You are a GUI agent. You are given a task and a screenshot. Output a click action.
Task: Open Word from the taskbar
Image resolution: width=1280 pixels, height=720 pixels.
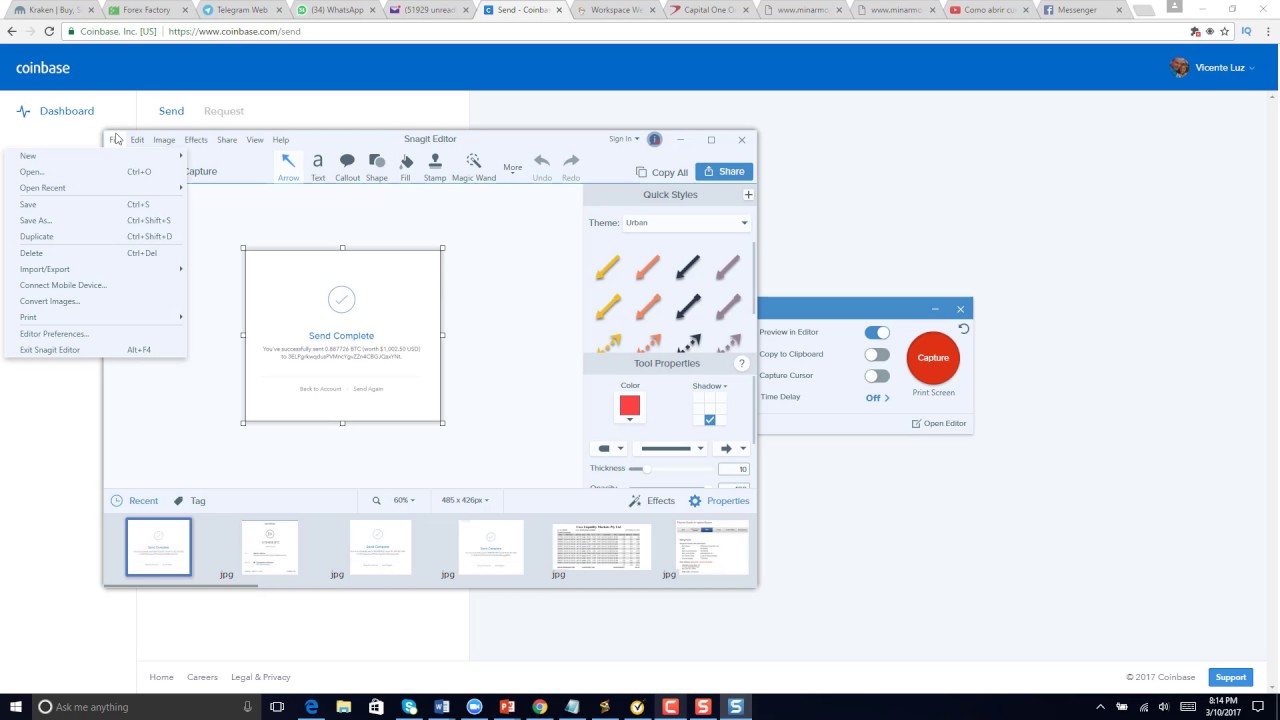(442, 707)
